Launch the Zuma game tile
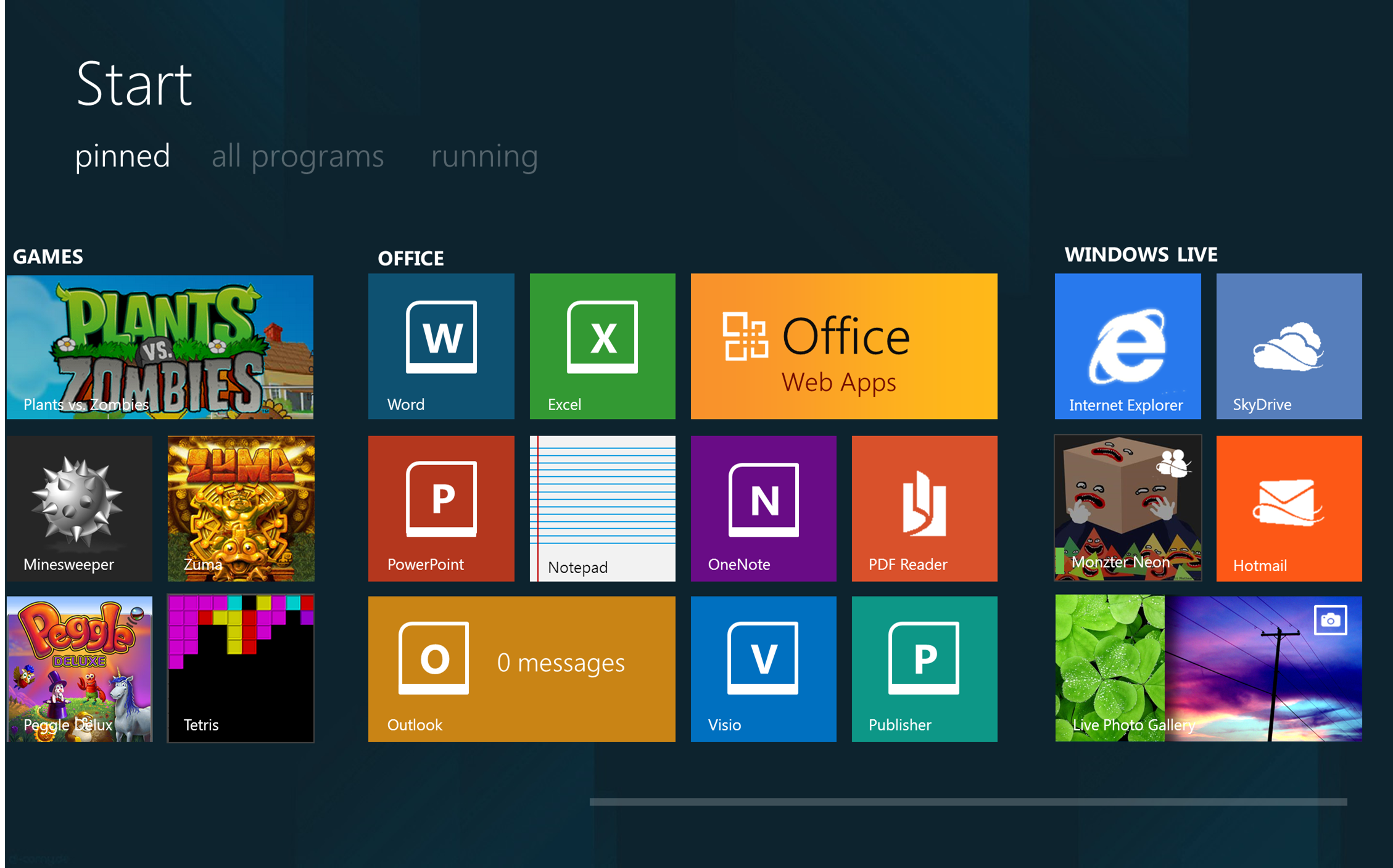The height and width of the screenshot is (868, 1393). click(241, 508)
